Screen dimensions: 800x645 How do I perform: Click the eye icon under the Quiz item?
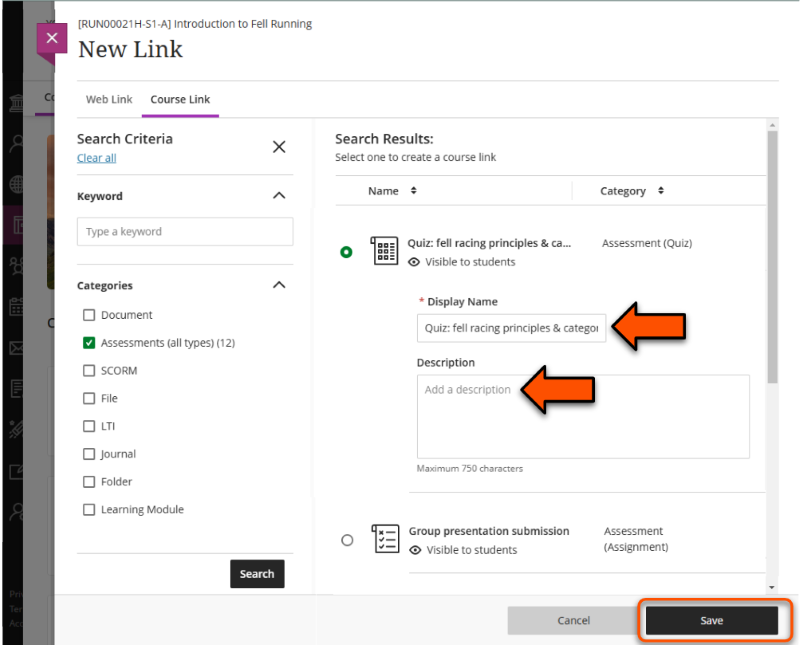click(414, 262)
